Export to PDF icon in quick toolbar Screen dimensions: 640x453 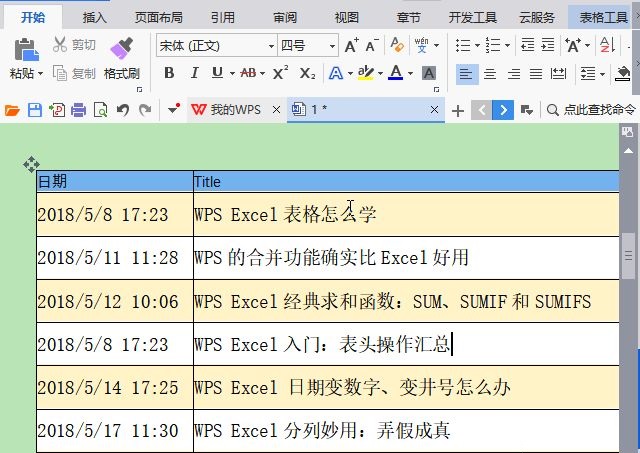coord(57,110)
